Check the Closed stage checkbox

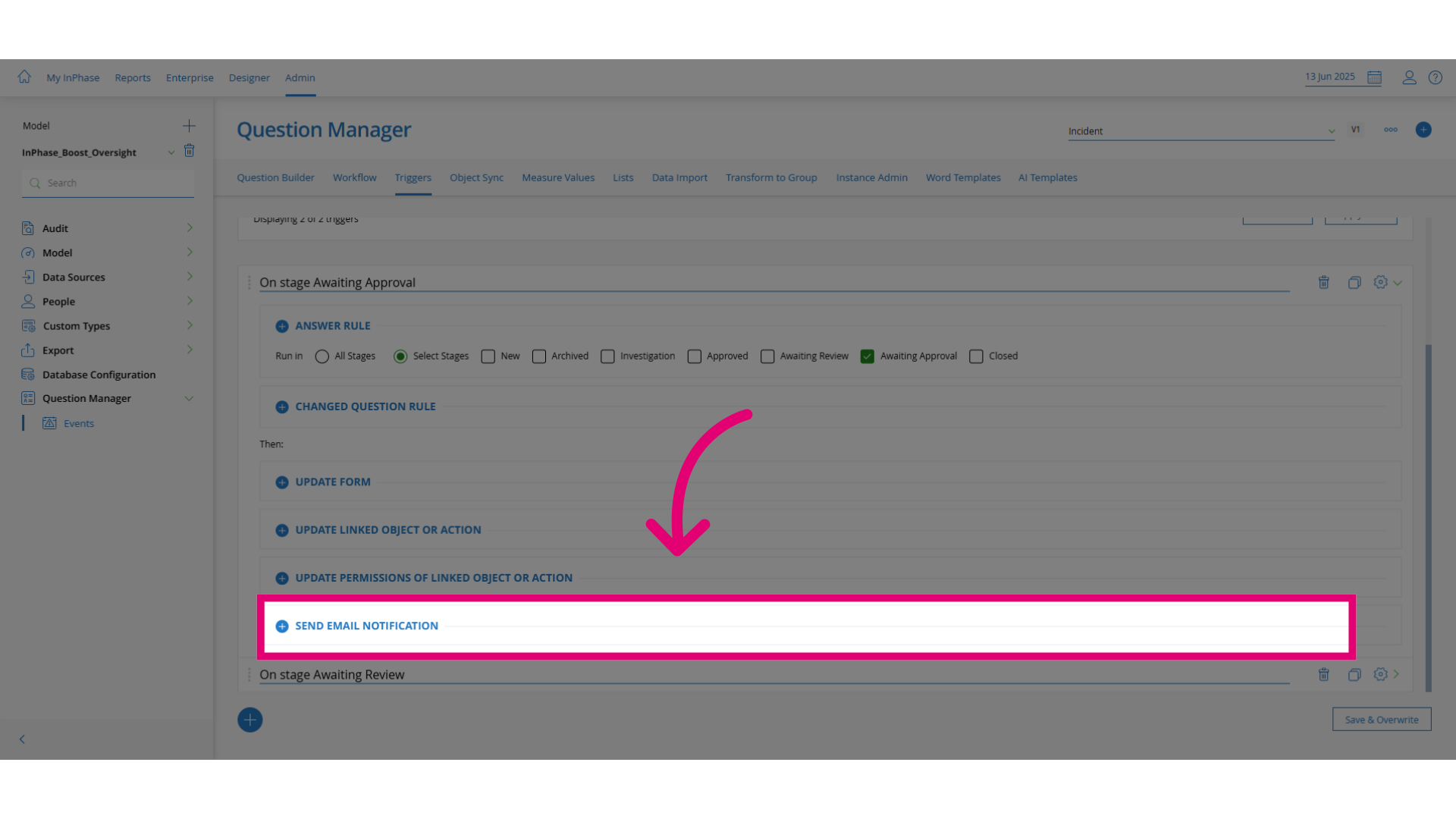click(976, 356)
